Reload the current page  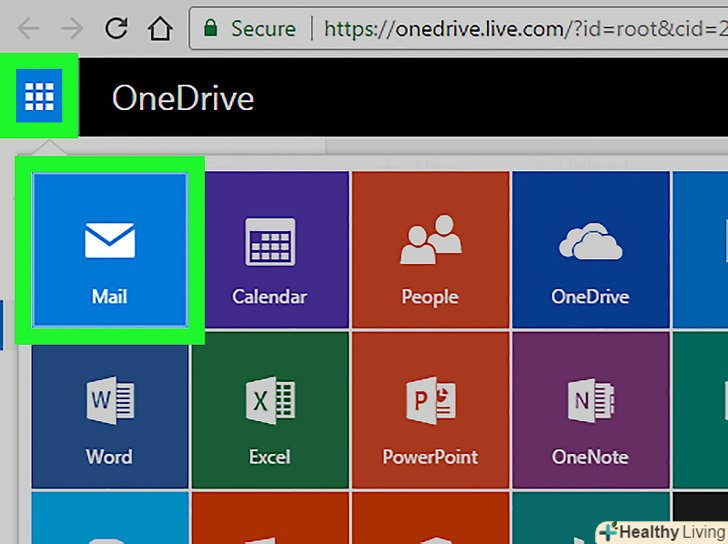(x=116, y=28)
